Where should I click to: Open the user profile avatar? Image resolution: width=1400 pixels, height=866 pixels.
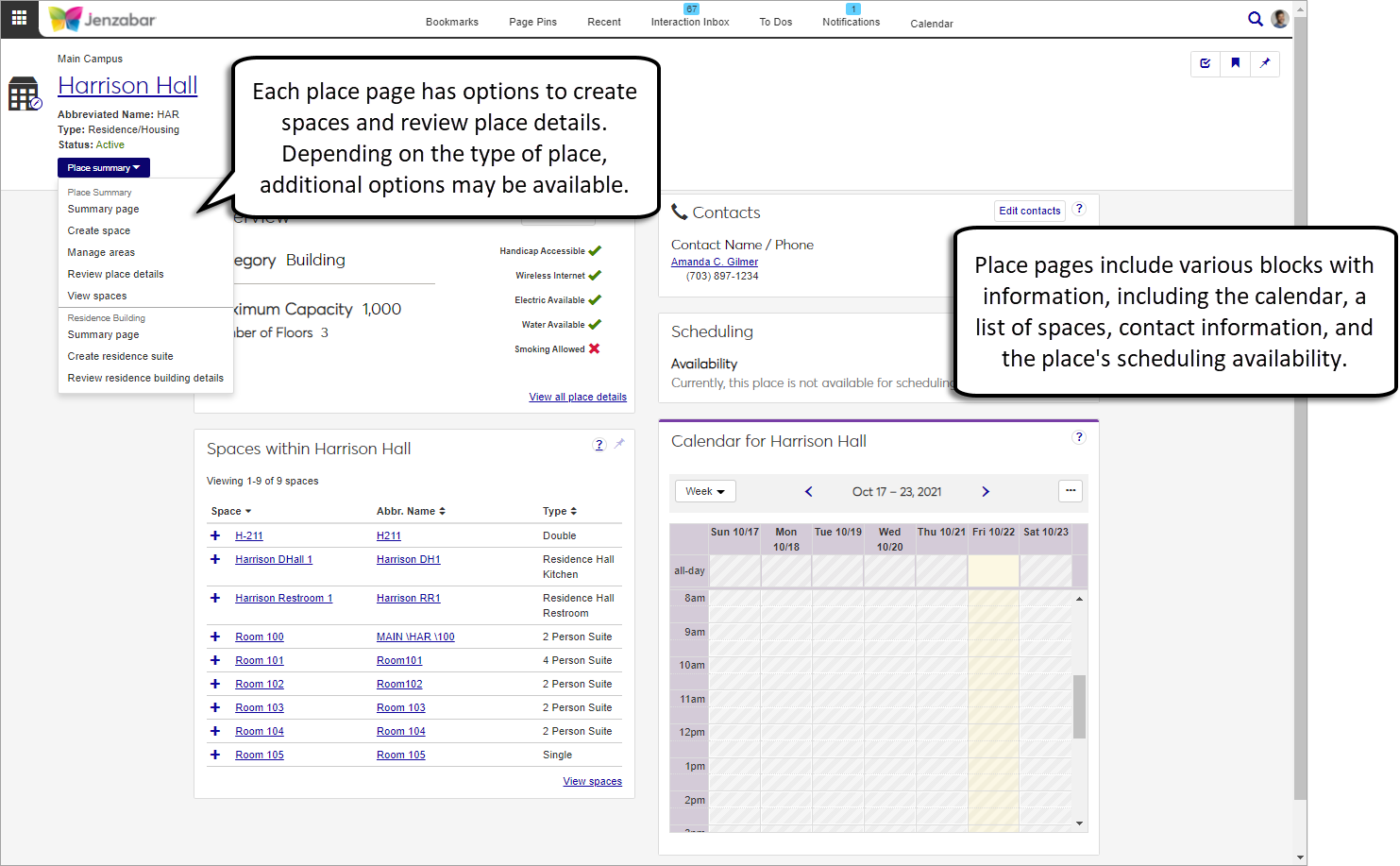1280,19
